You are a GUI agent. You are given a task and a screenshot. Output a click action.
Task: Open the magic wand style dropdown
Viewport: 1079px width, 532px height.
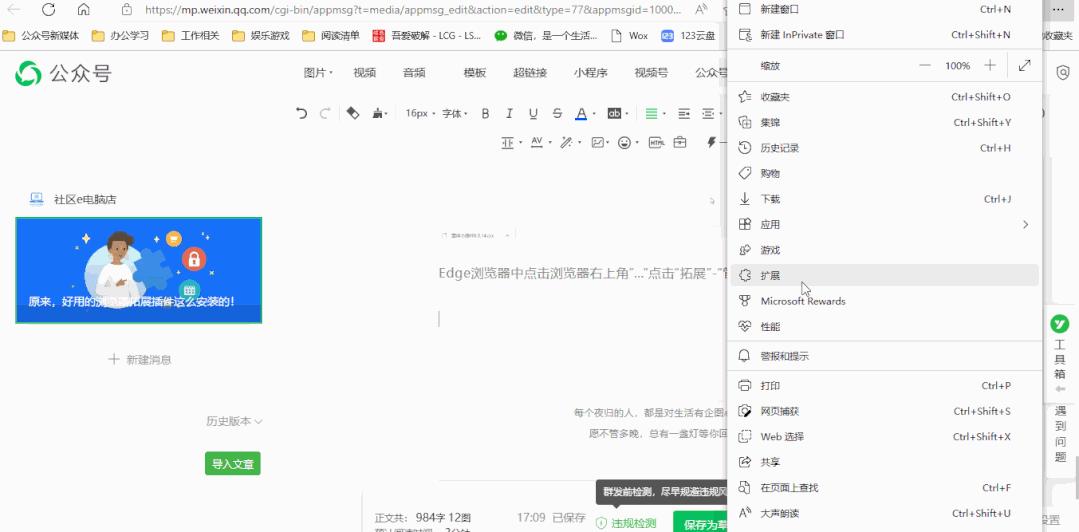coord(570,142)
